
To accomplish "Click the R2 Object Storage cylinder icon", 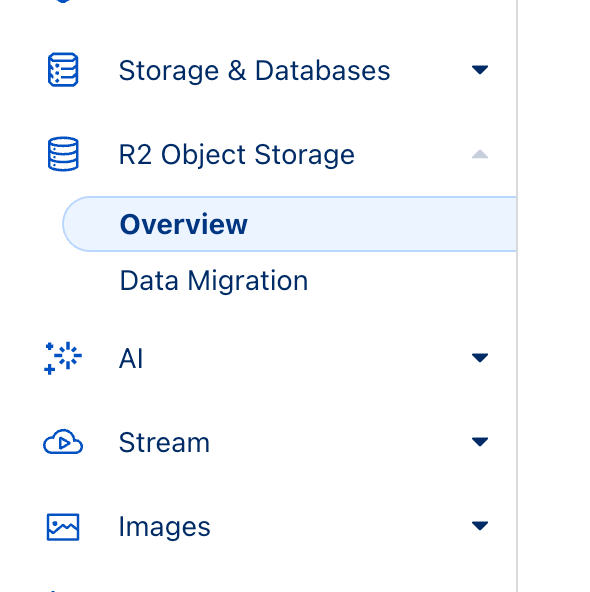I will [63, 154].
